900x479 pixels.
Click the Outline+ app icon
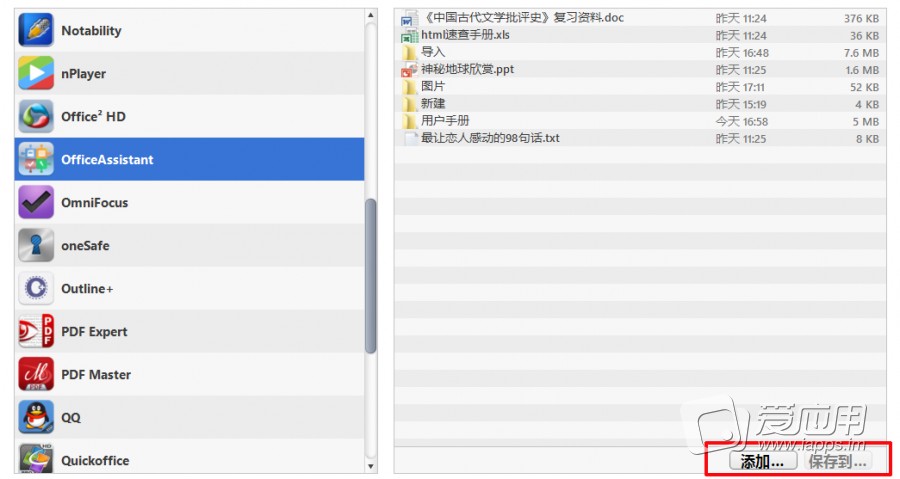[36, 288]
